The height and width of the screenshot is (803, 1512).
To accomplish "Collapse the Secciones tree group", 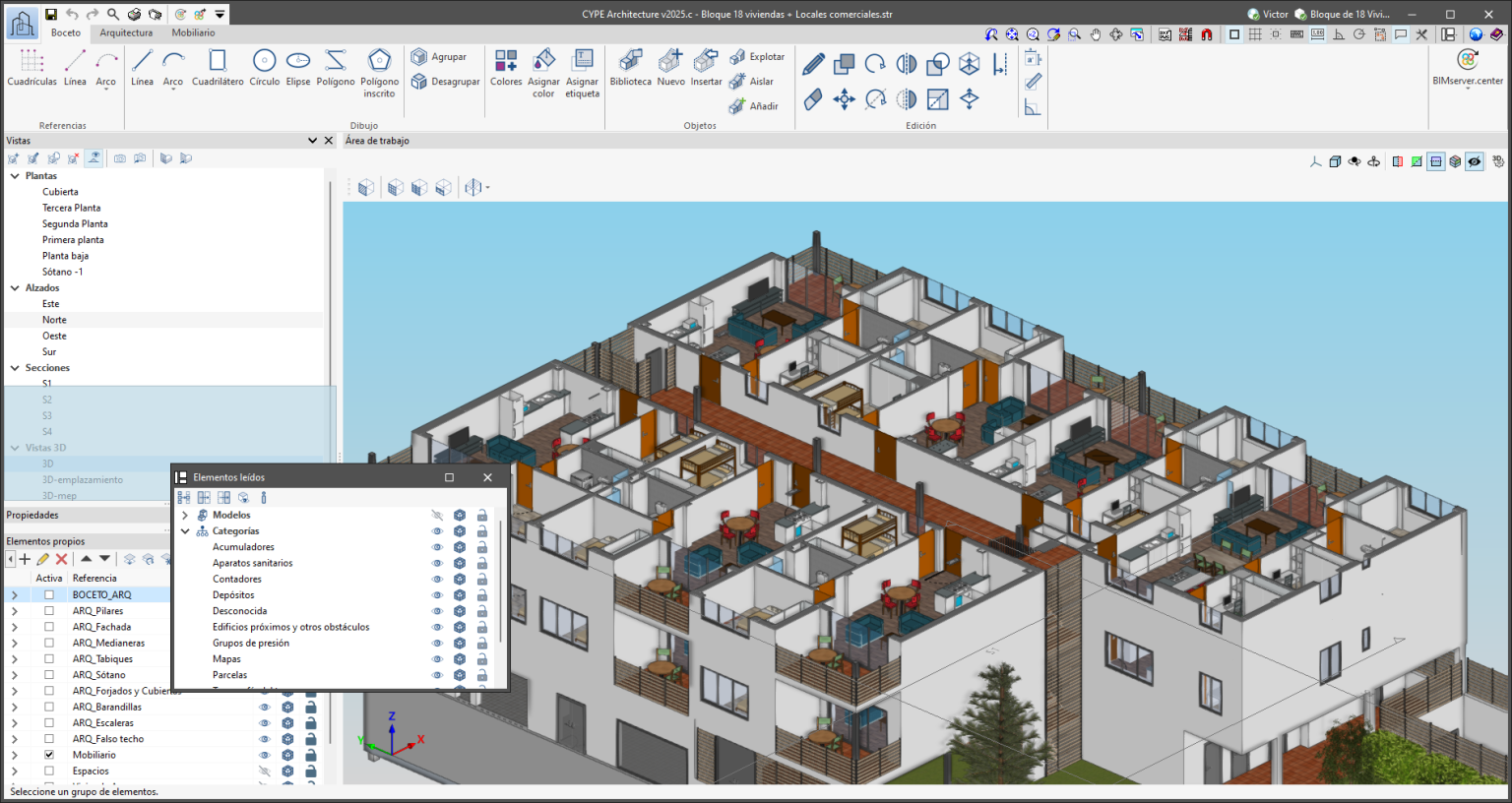I will (15, 368).
